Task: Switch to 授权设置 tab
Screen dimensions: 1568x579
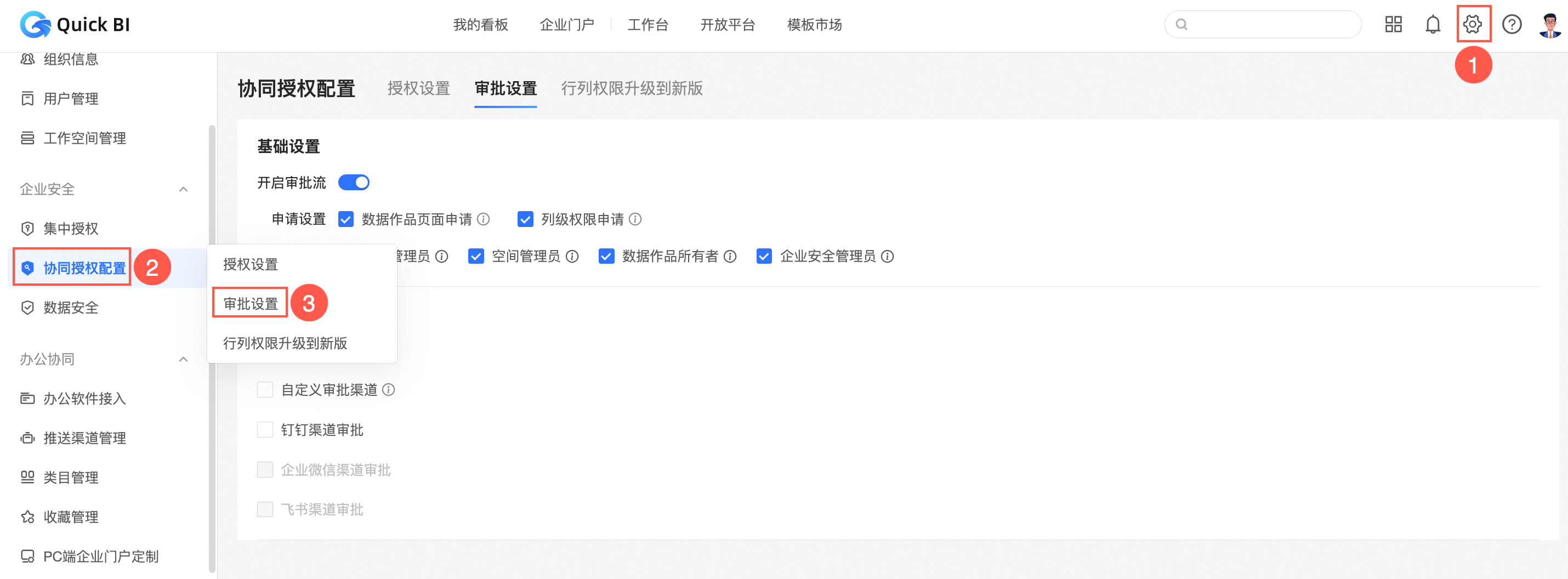Action: pyautogui.click(x=419, y=88)
